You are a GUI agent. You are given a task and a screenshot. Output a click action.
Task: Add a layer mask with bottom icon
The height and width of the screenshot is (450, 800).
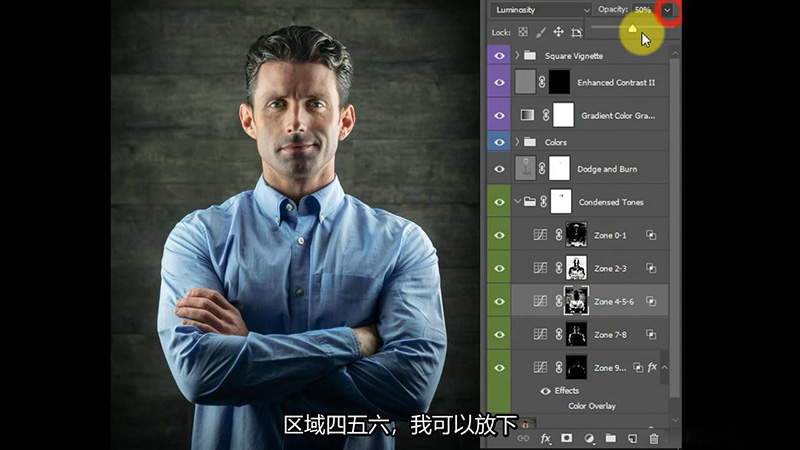pyautogui.click(x=566, y=438)
